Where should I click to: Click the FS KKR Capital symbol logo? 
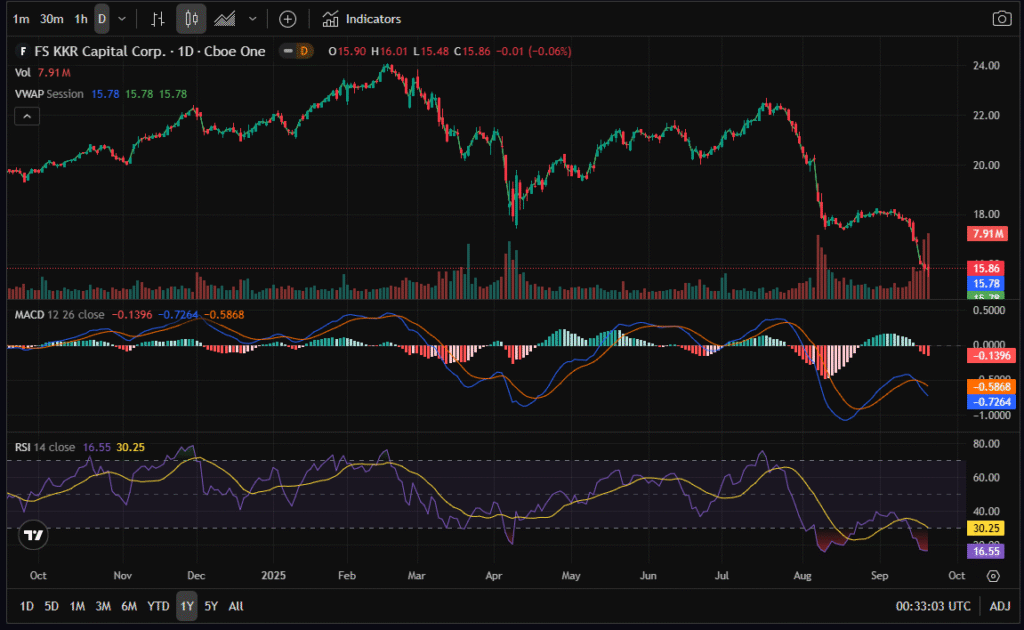[x=24, y=51]
